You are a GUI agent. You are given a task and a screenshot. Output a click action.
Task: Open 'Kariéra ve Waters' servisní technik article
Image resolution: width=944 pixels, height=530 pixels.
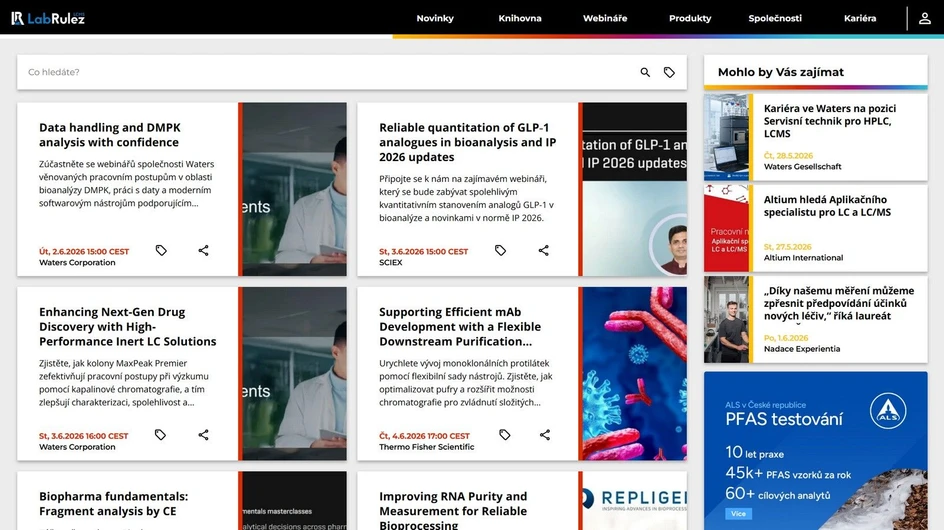[830, 121]
